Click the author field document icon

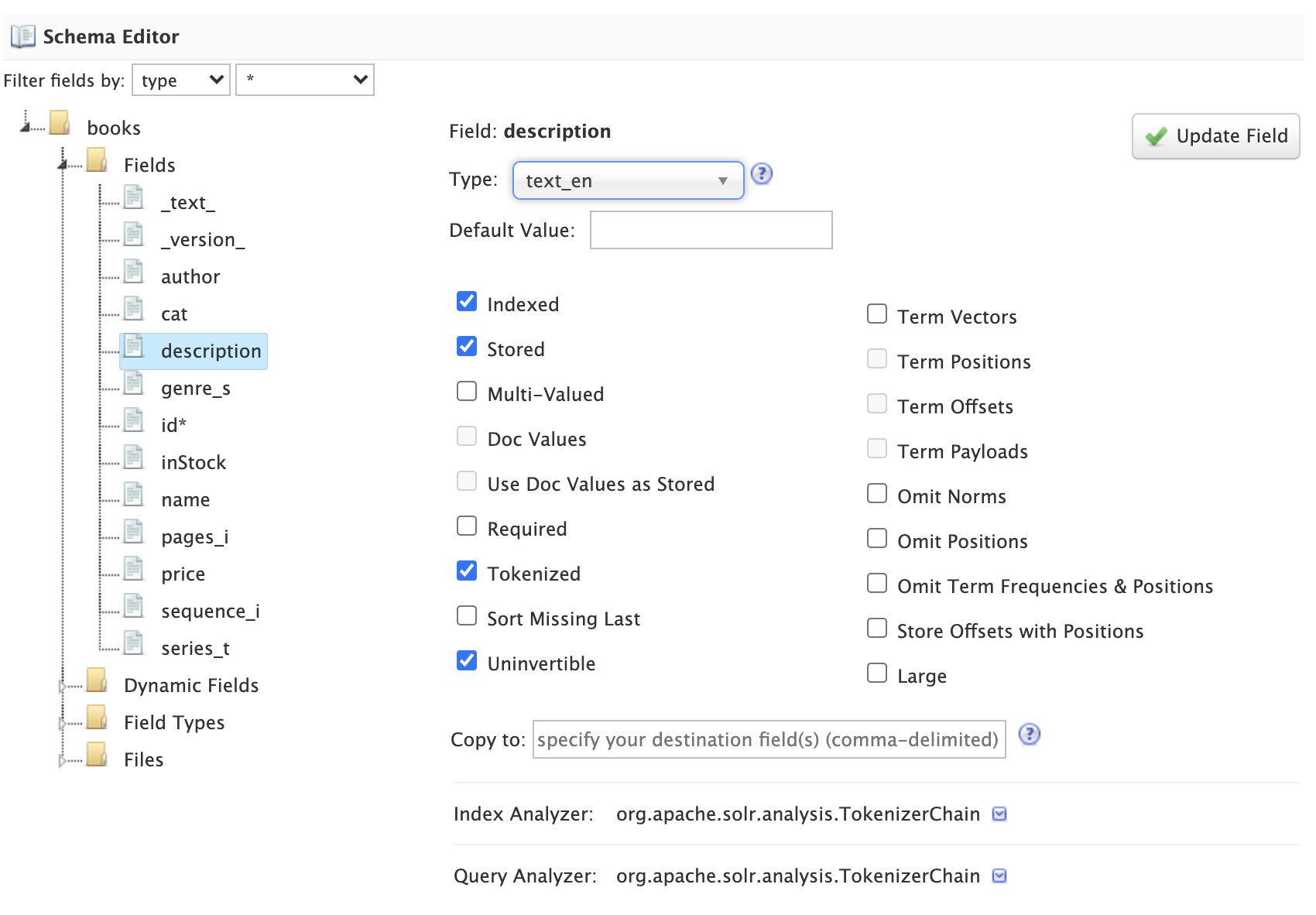tap(134, 272)
